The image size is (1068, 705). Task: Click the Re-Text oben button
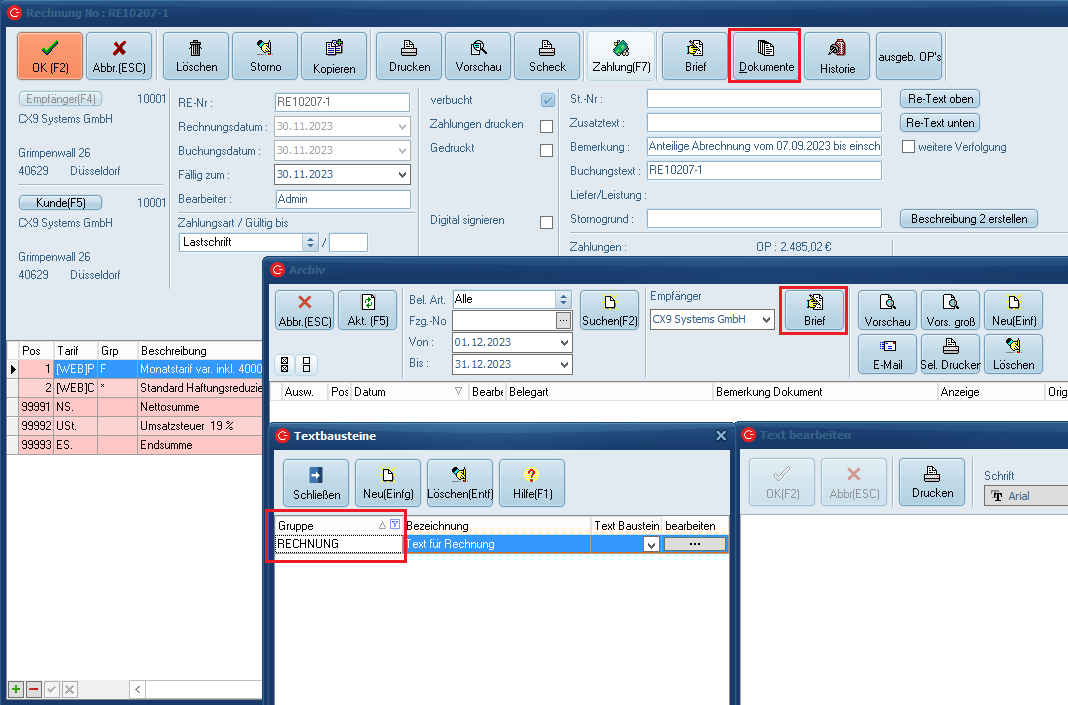point(939,99)
